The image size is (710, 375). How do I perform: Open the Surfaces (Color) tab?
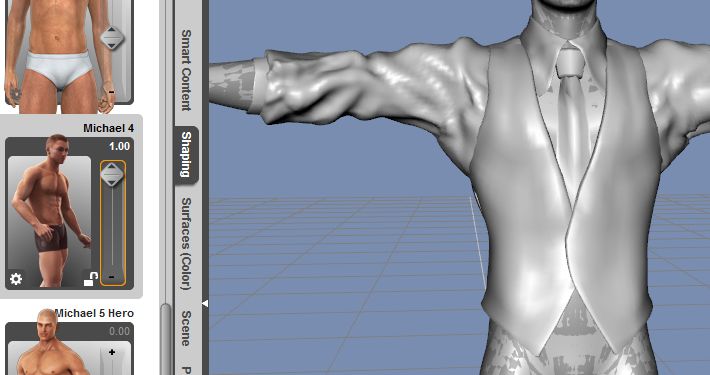pos(186,244)
